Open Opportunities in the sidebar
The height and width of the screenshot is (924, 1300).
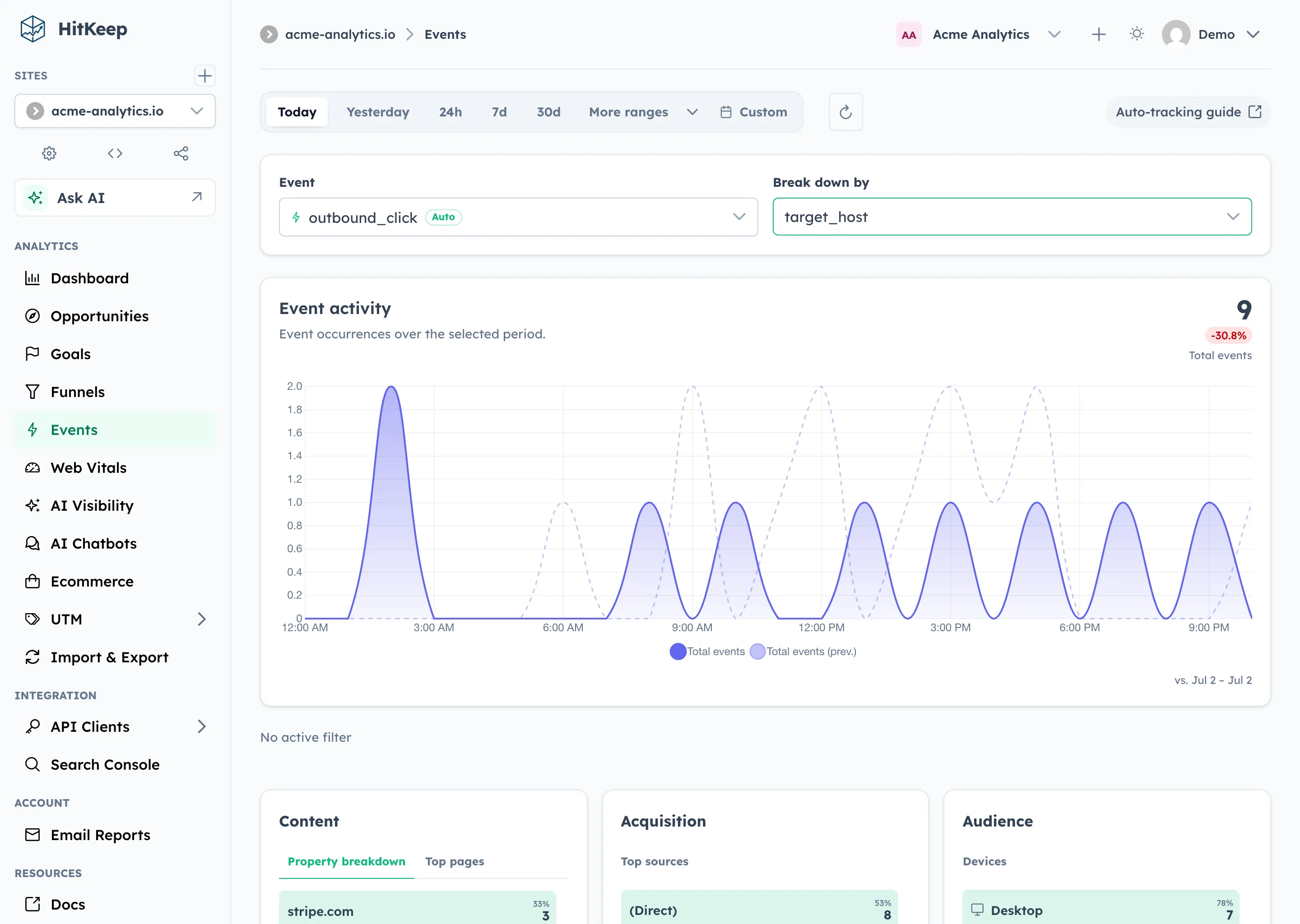[x=115, y=316]
